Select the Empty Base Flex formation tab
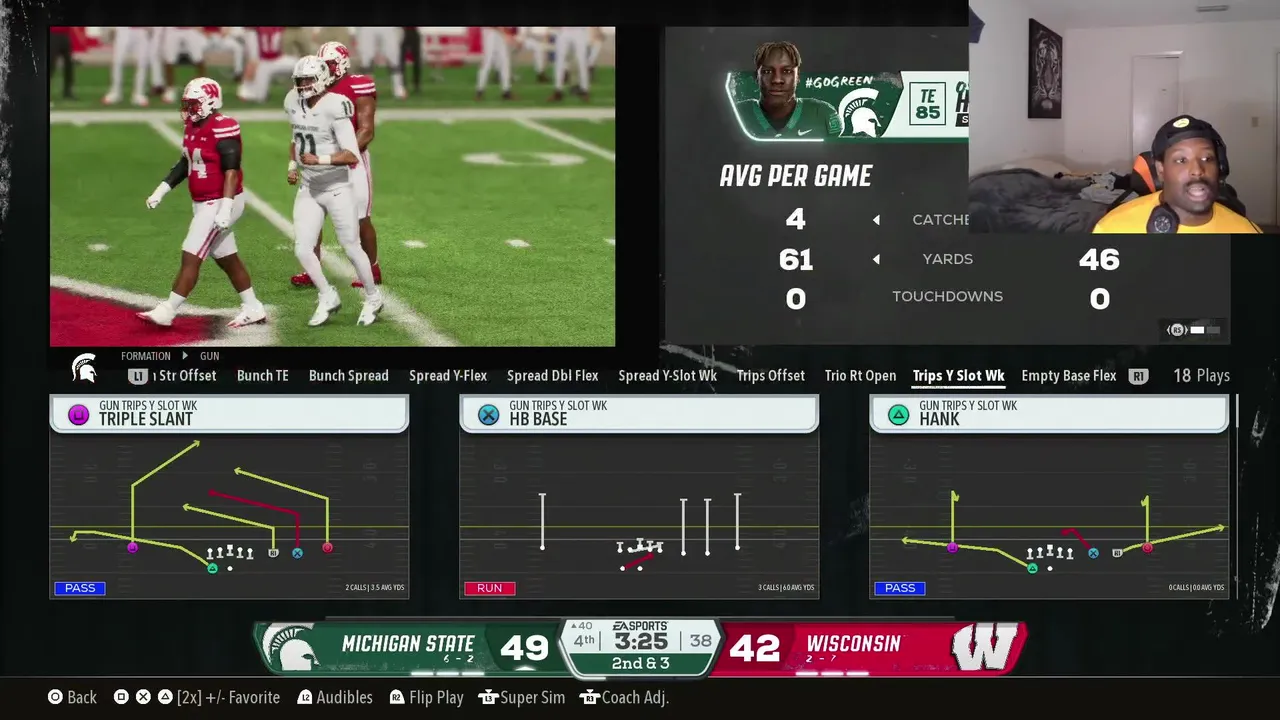 click(1069, 376)
